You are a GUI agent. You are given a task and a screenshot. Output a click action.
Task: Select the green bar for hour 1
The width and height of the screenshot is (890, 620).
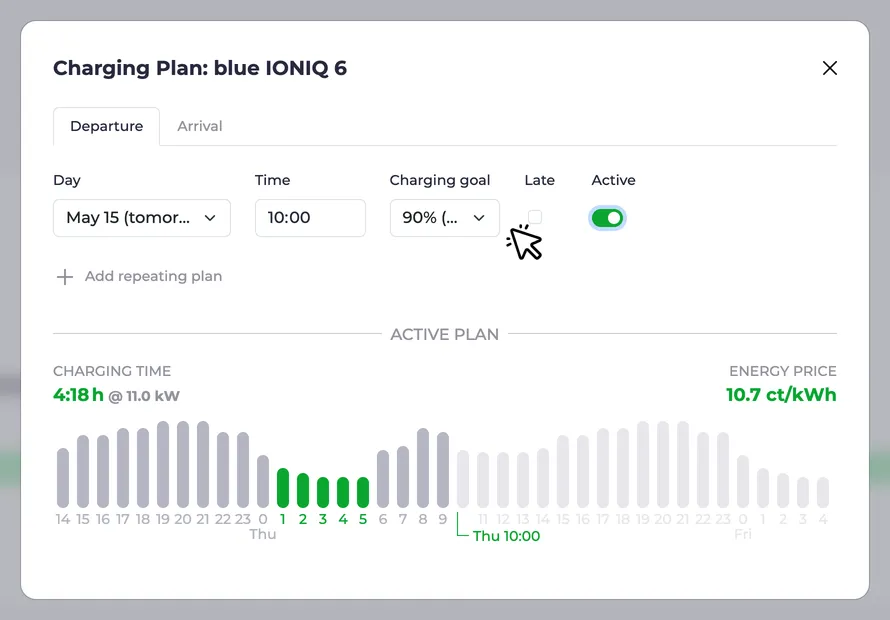(283, 488)
